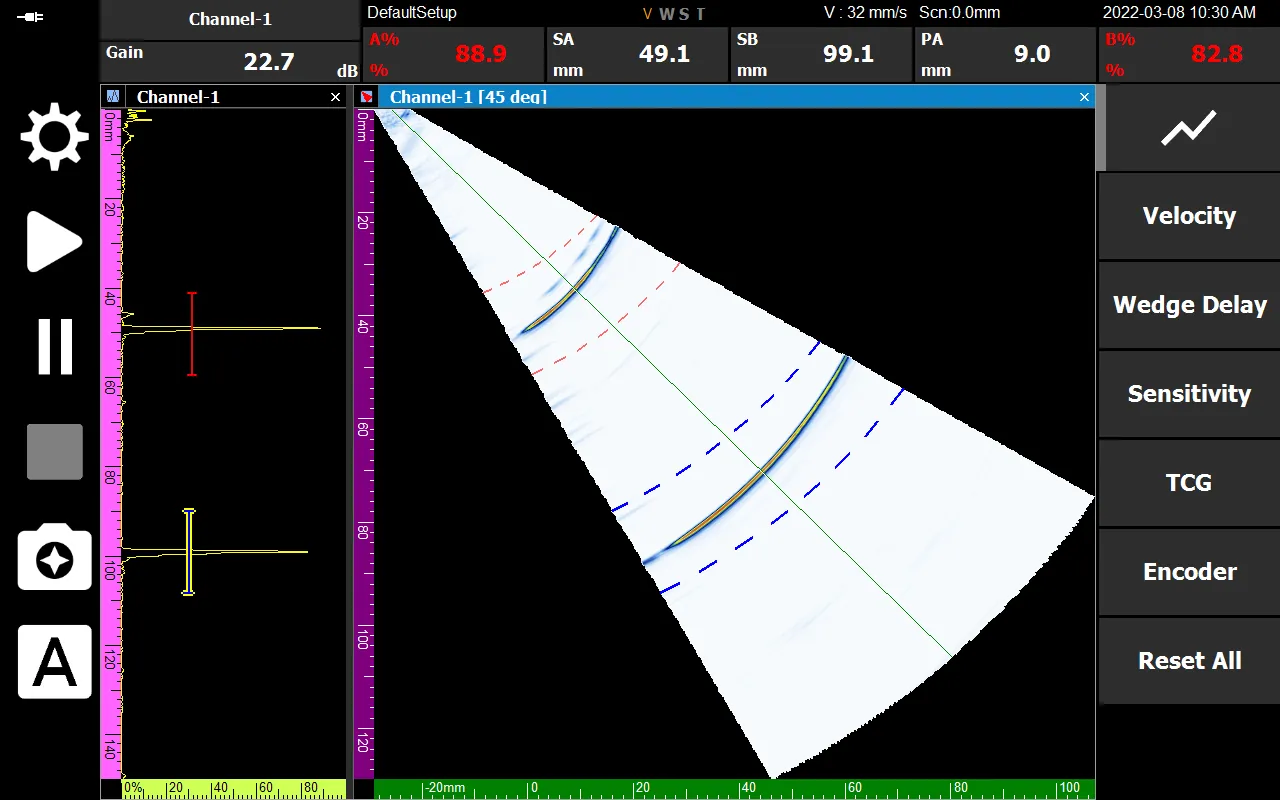Select the SB 99.1 mm reading box

point(821,55)
